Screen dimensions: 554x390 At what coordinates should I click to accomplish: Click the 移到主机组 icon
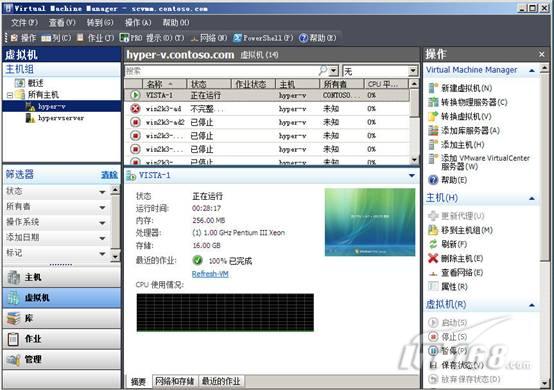(433, 230)
